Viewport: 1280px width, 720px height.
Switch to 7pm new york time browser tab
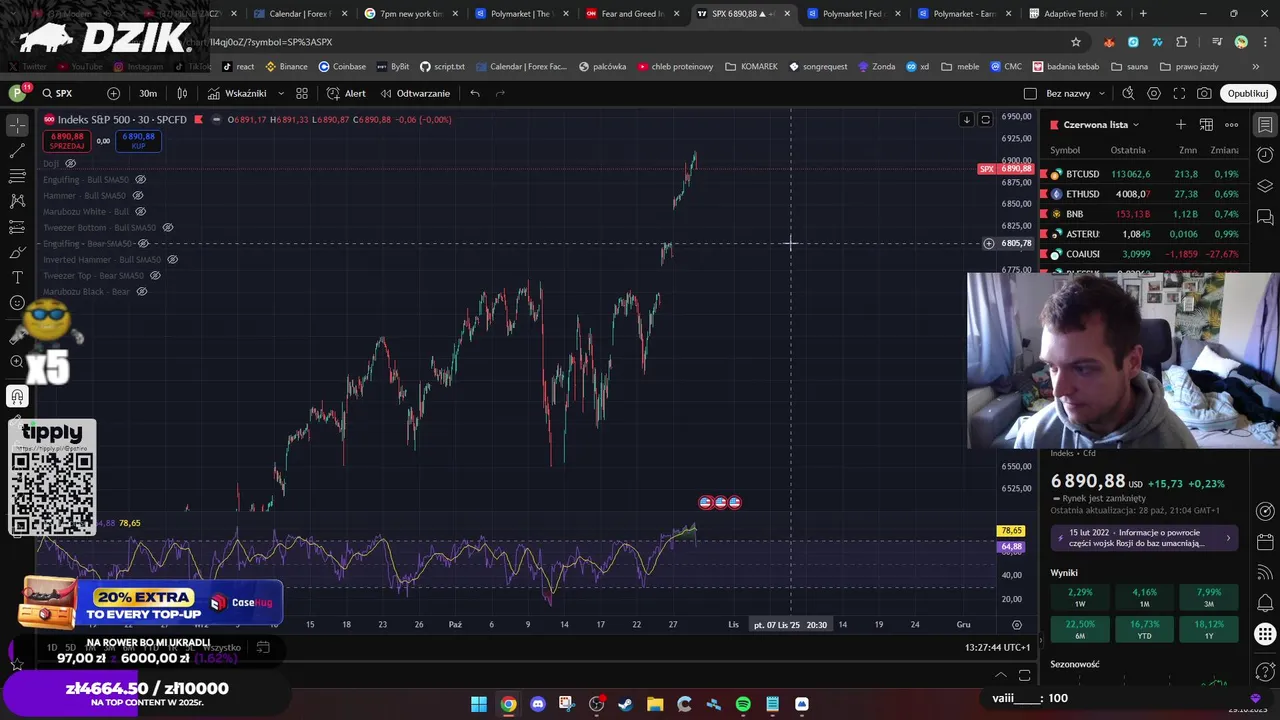pyautogui.click(x=410, y=14)
